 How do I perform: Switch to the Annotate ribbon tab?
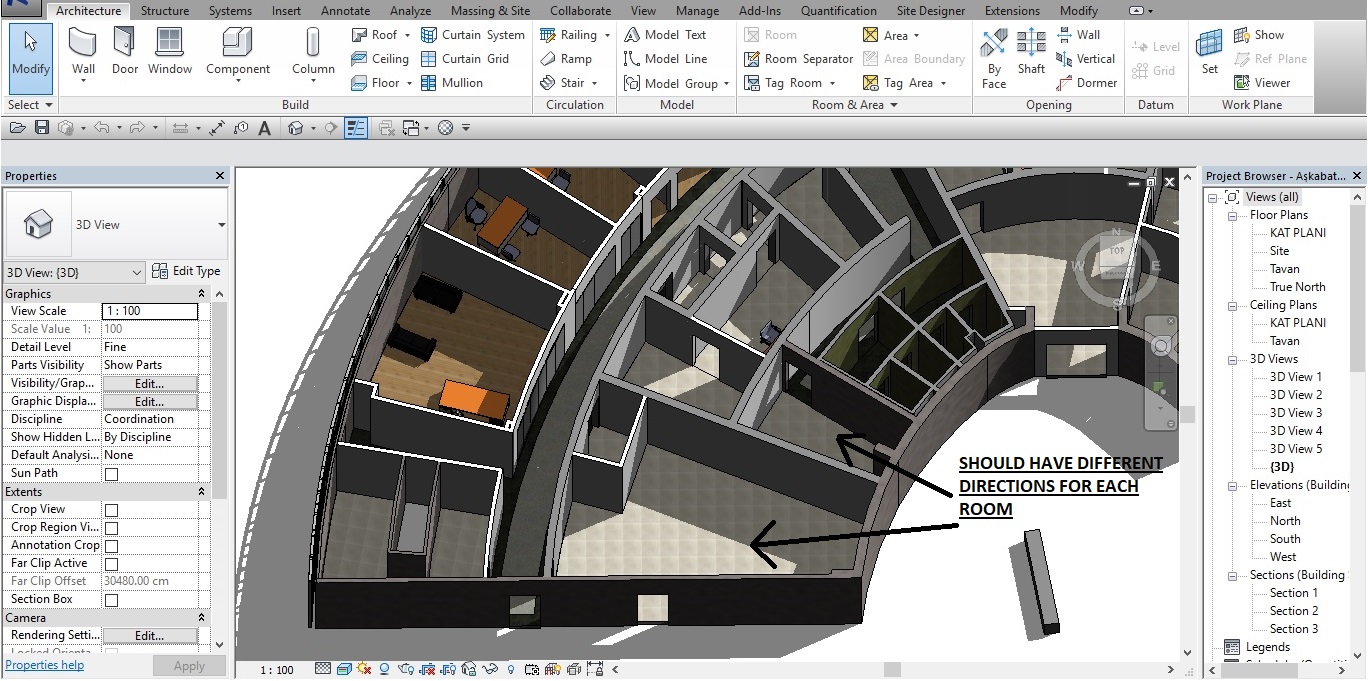pos(345,11)
